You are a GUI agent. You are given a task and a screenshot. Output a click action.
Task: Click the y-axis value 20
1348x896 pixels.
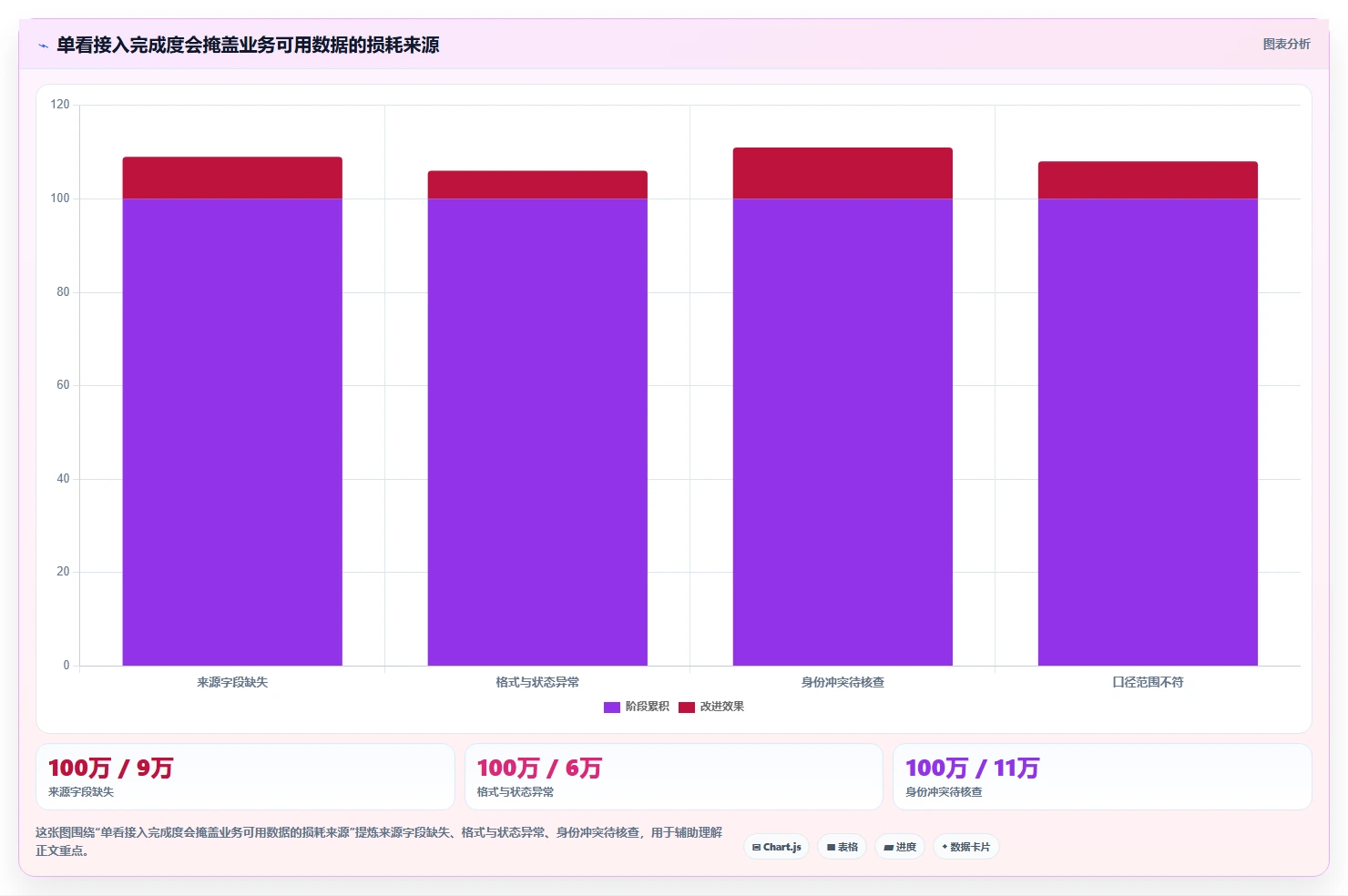pos(63,572)
